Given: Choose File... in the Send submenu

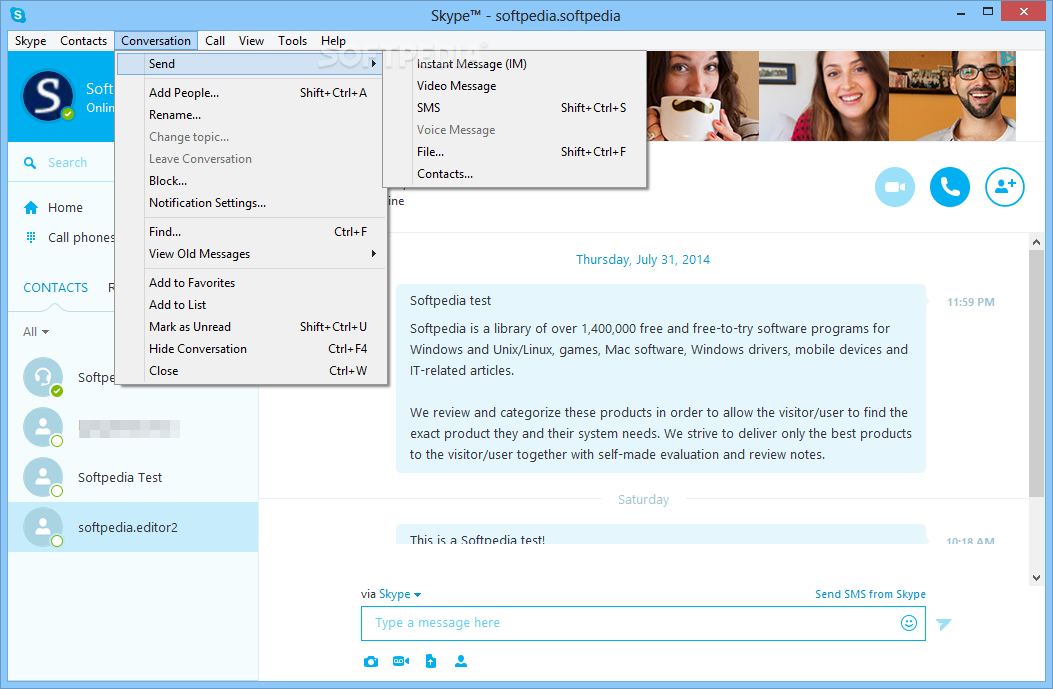Looking at the screenshot, I should pyautogui.click(x=515, y=152).
